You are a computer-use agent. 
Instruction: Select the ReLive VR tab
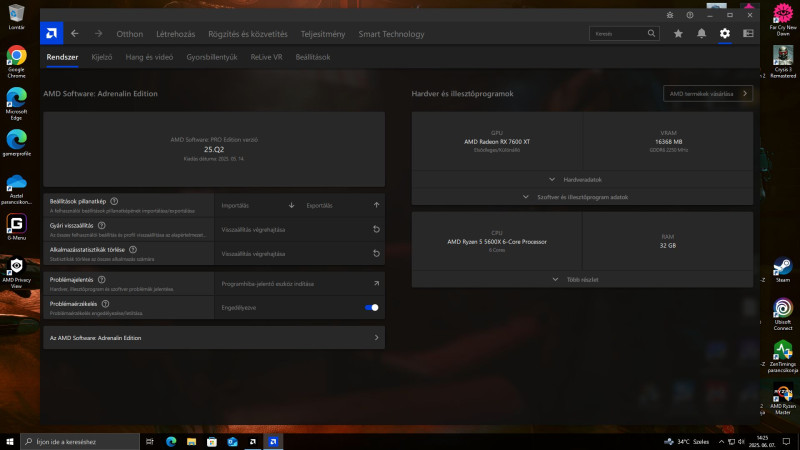(x=266, y=57)
